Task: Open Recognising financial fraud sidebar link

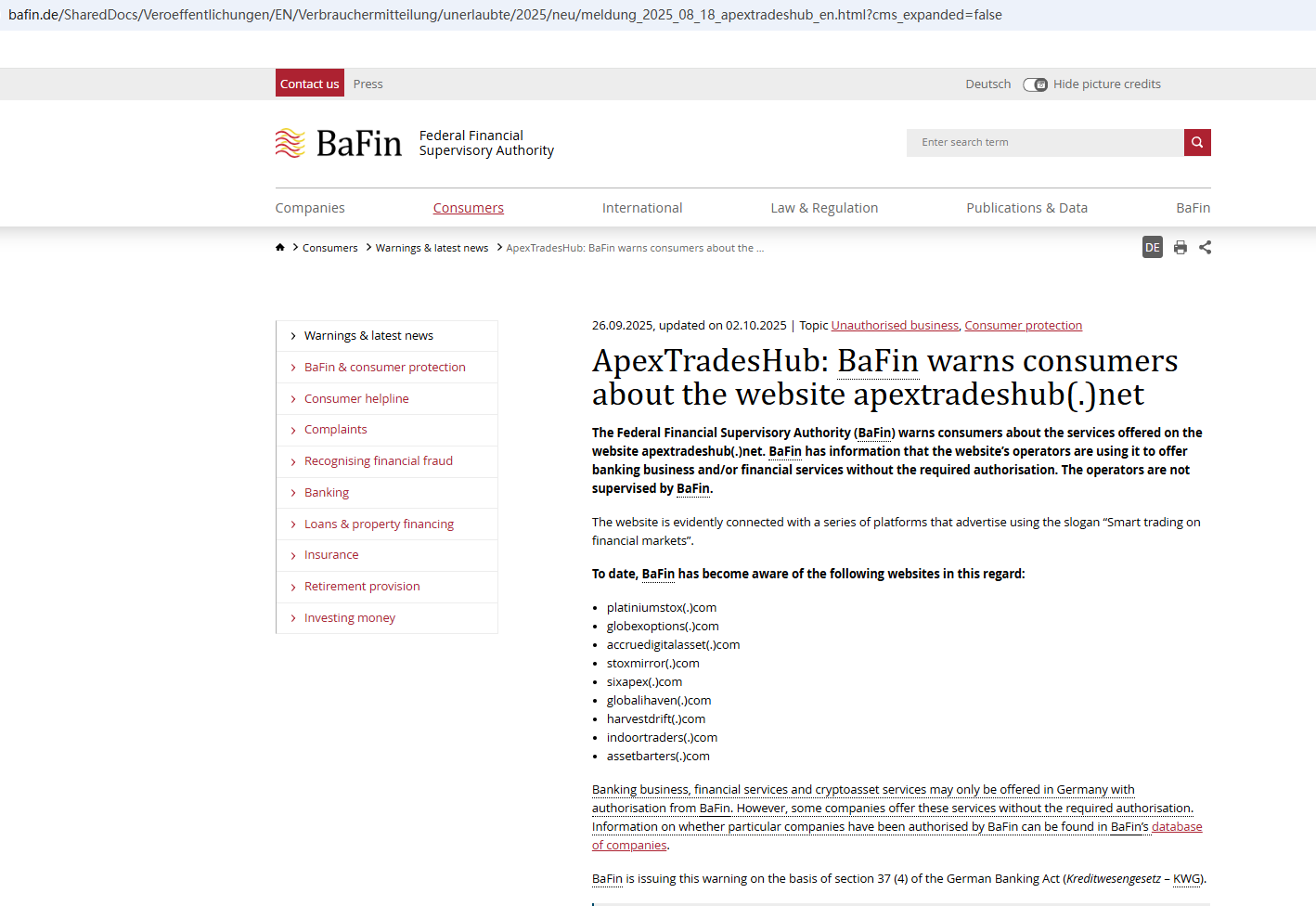Action: tap(379, 461)
